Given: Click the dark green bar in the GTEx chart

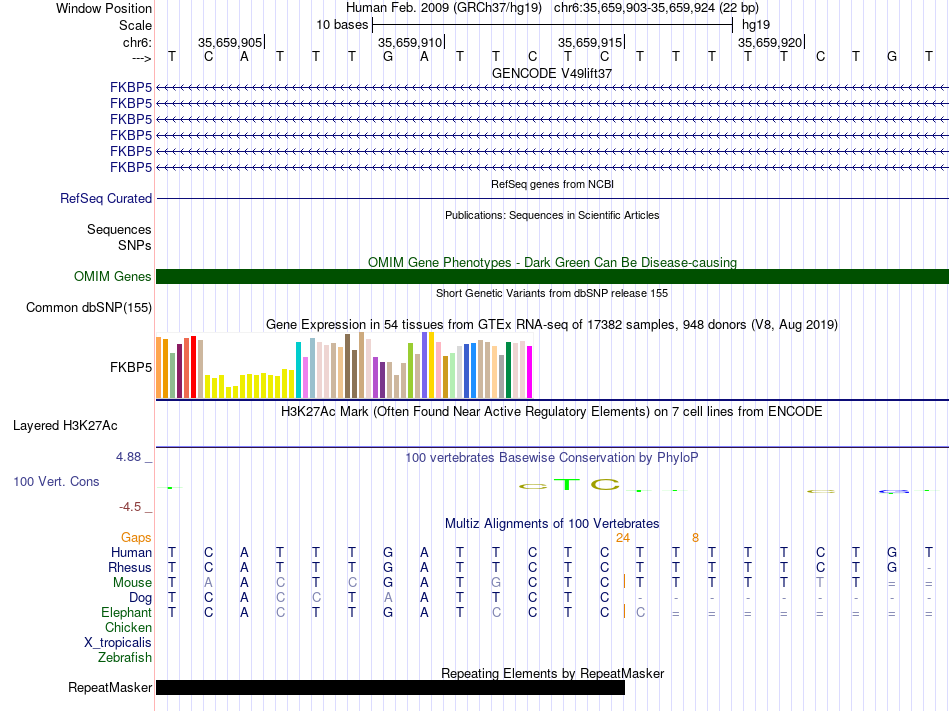Looking at the screenshot, I should (508, 370).
